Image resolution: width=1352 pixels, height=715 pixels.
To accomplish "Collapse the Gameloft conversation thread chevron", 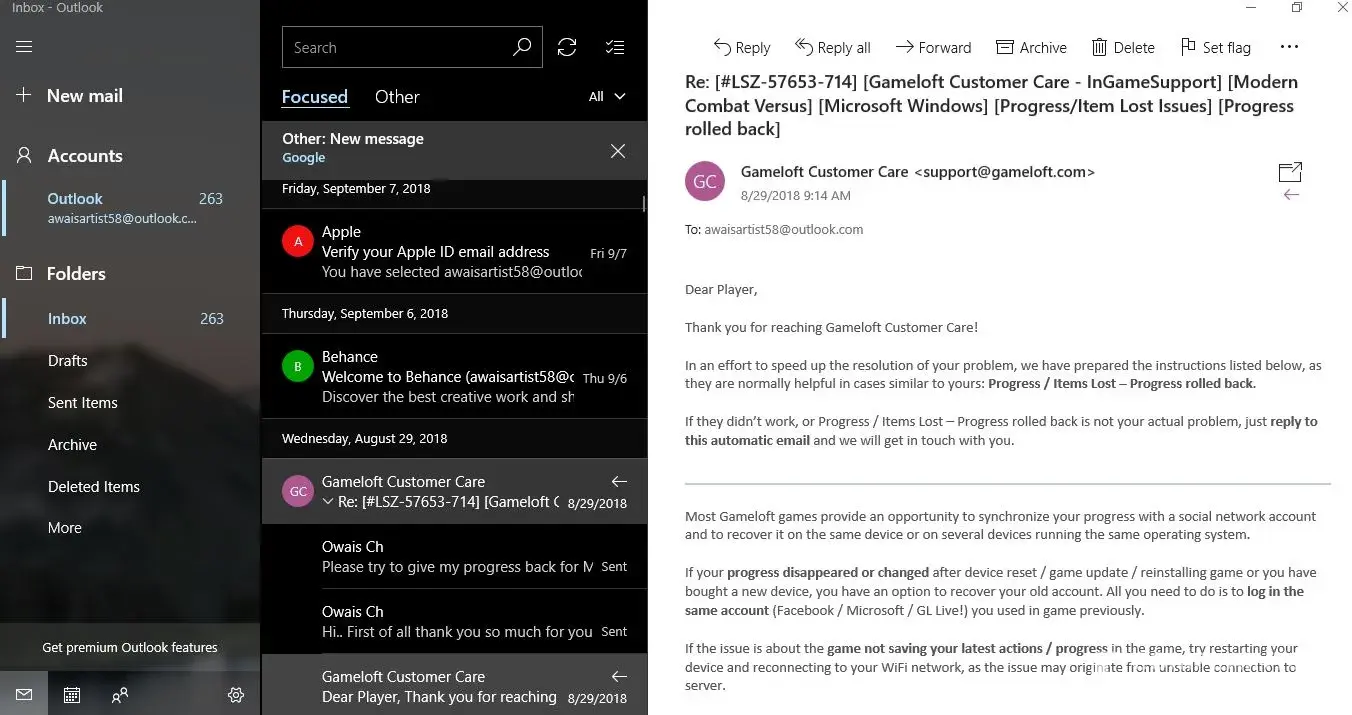I will pos(328,502).
